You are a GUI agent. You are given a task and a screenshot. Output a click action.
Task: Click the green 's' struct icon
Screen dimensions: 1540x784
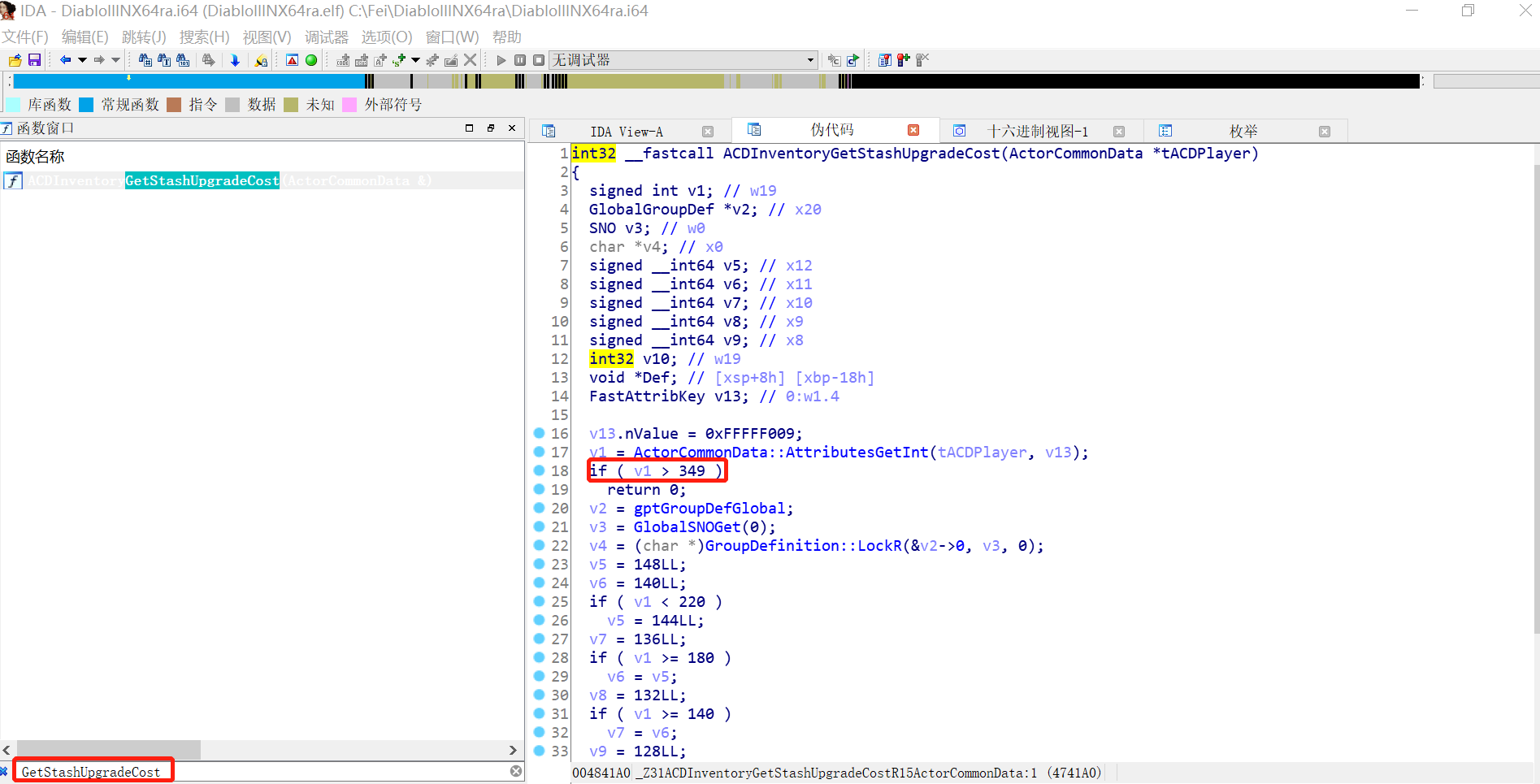pyautogui.click(x=399, y=60)
